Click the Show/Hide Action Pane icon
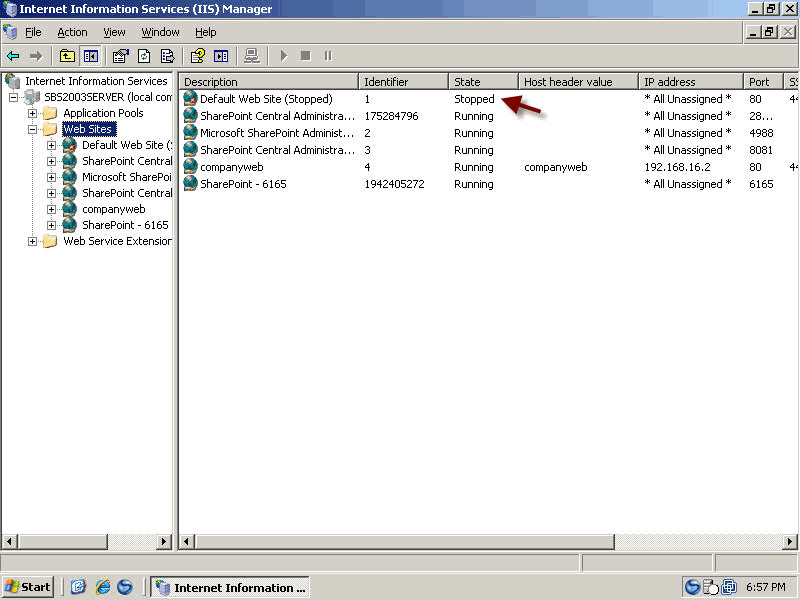The image size is (800, 600). point(221,56)
